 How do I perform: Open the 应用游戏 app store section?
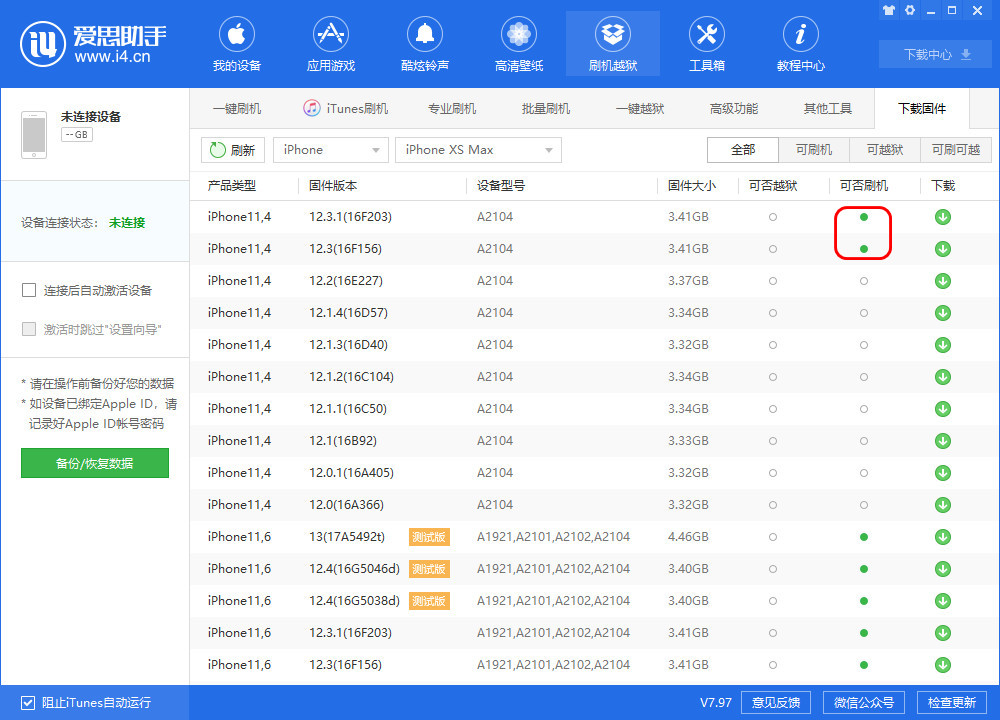(331, 46)
